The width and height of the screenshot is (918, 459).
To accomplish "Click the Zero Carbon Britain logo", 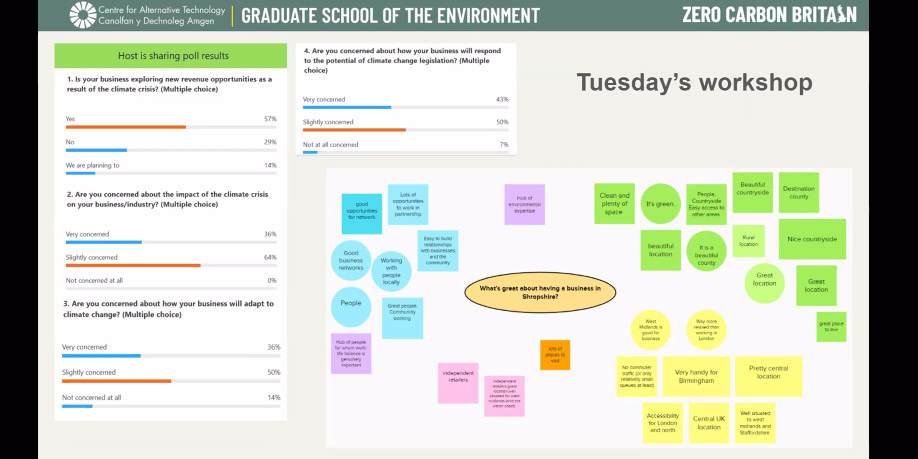I will (x=769, y=15).
